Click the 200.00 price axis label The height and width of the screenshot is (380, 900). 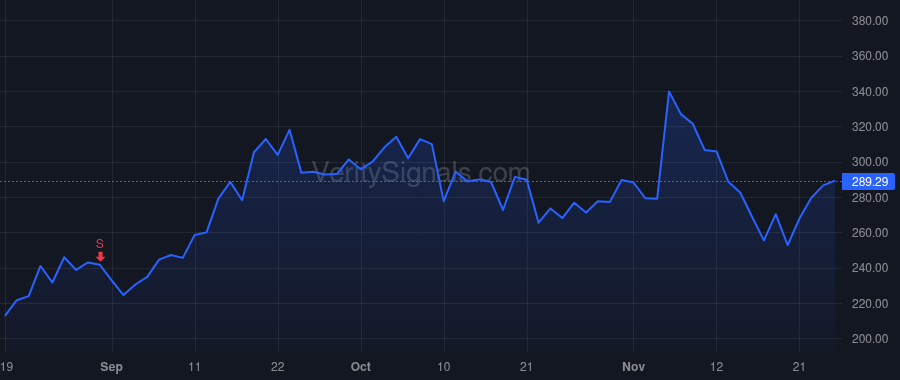[869, 339]
